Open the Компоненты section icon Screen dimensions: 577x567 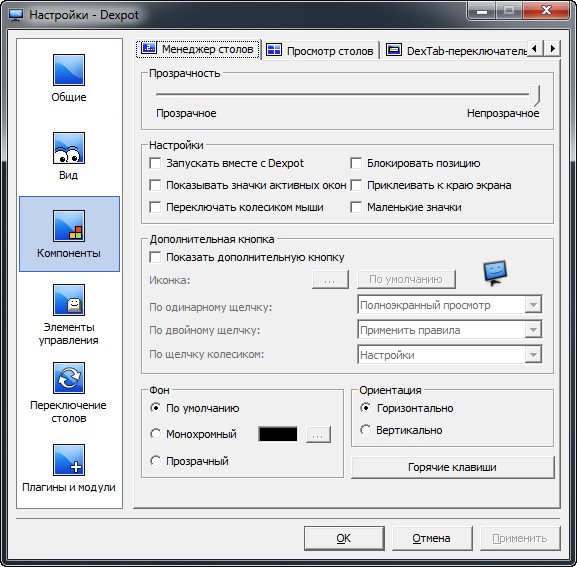pos(69,226)
